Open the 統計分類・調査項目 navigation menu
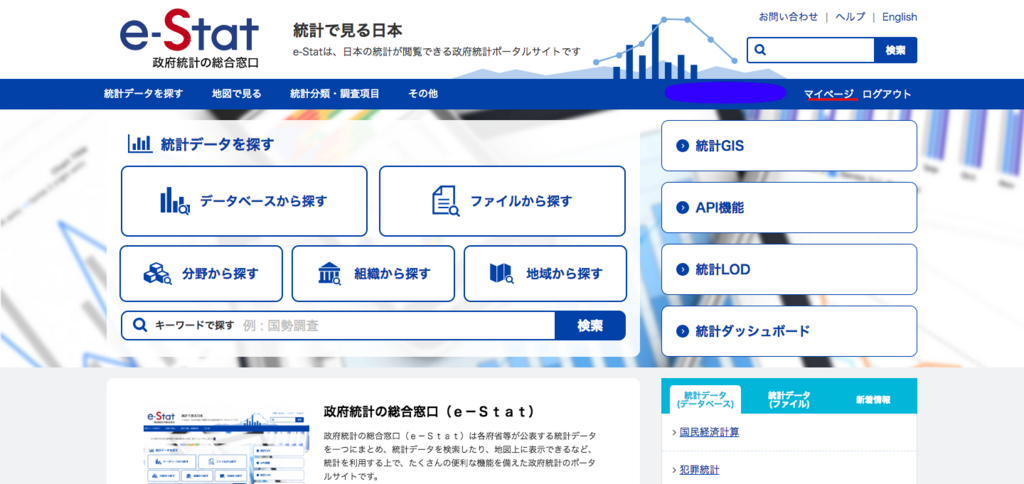1024x484 pixels. pyautogui.click(x=335, y=94)
